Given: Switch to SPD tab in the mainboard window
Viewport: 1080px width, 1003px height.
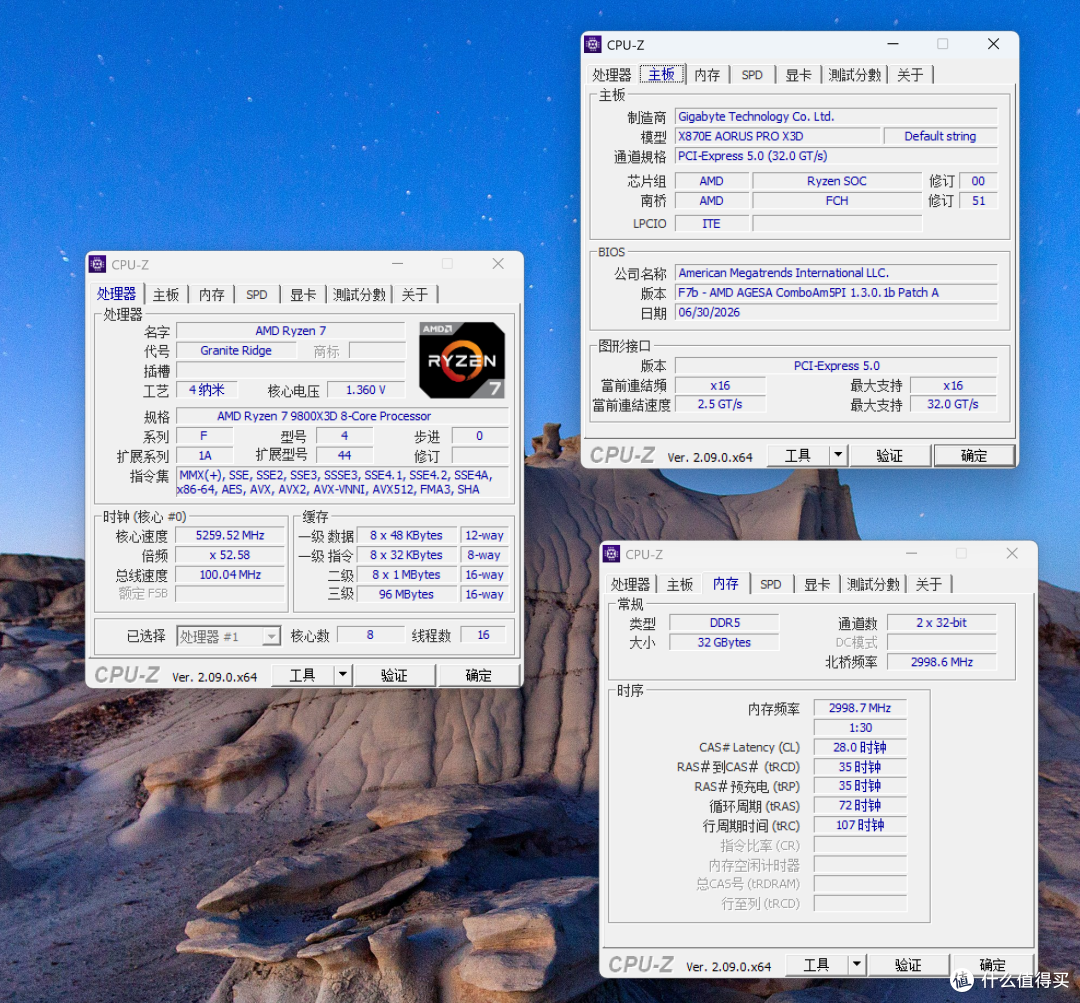Looking at the screenshot, I should tap(752, 74).
